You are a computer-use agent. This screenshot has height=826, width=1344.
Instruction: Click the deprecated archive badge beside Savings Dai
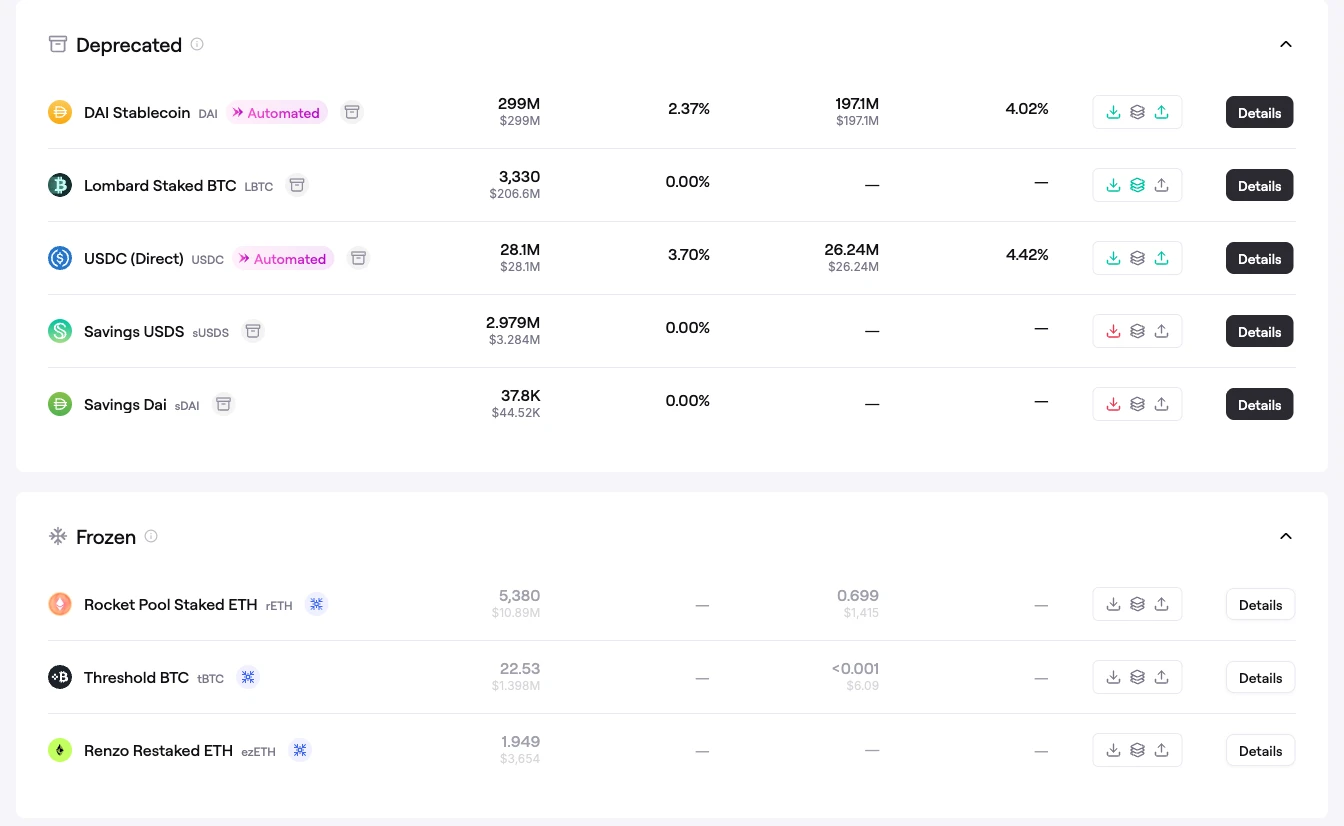coord(224,404)
